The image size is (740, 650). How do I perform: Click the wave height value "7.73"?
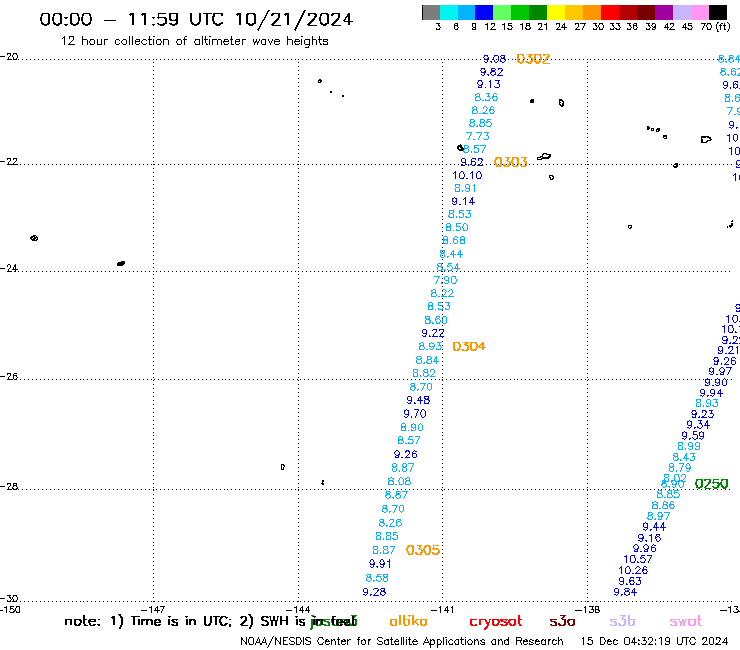(x=478, y=136)
